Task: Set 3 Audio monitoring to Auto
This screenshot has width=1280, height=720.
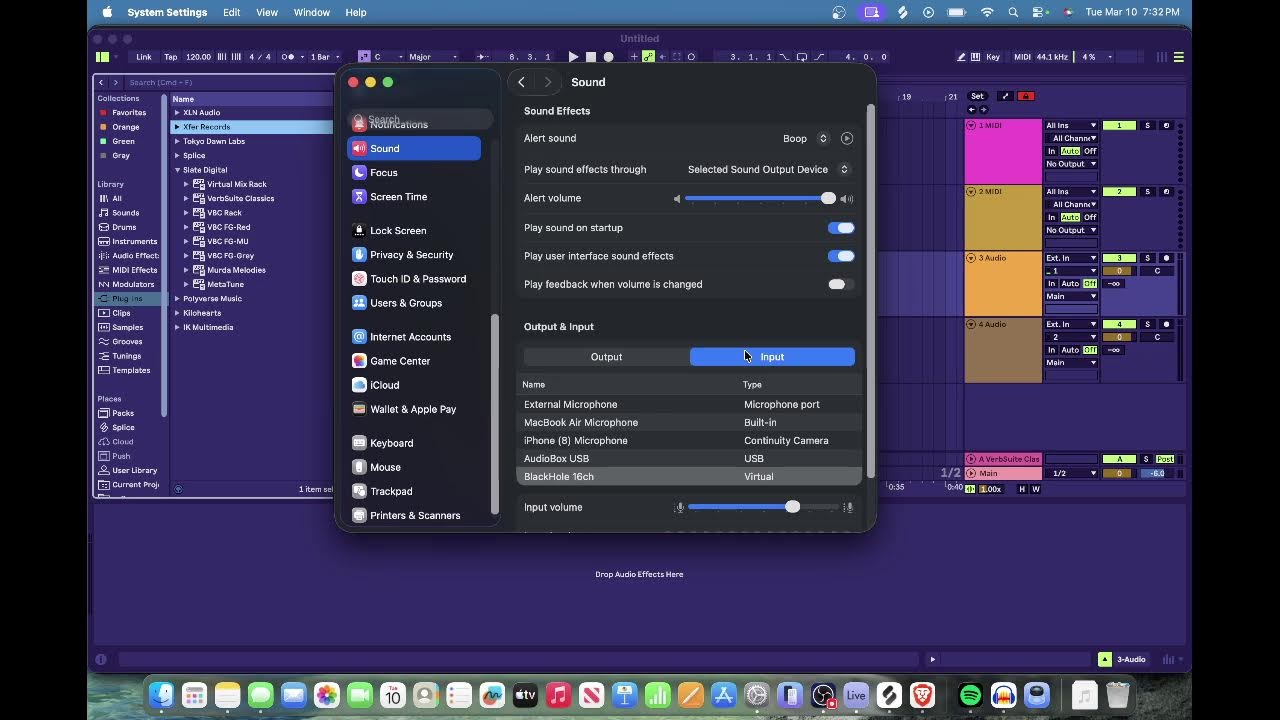Action: click(x=1070, y=284)
